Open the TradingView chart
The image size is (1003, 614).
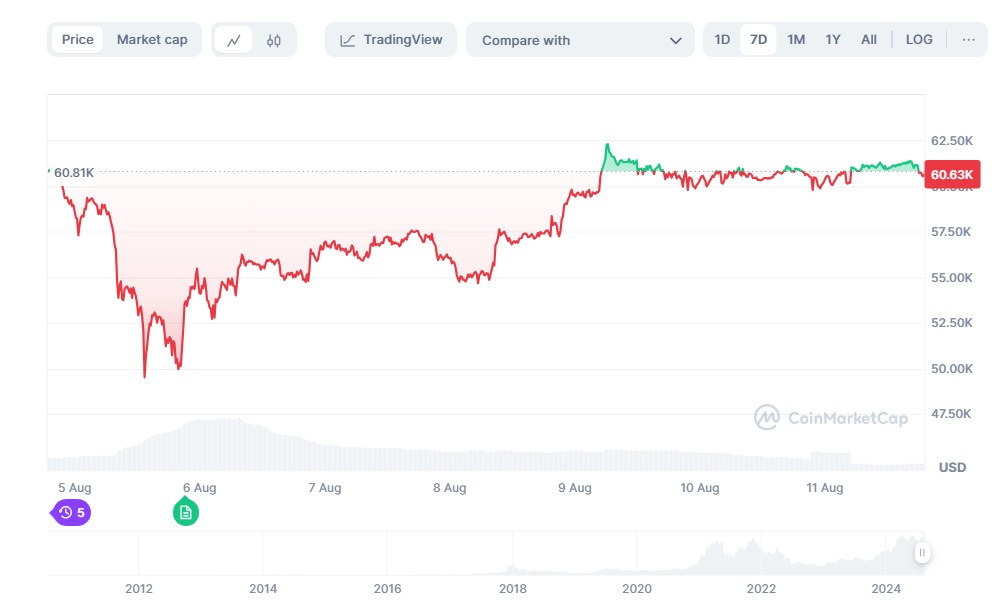[x=391, y=40]
